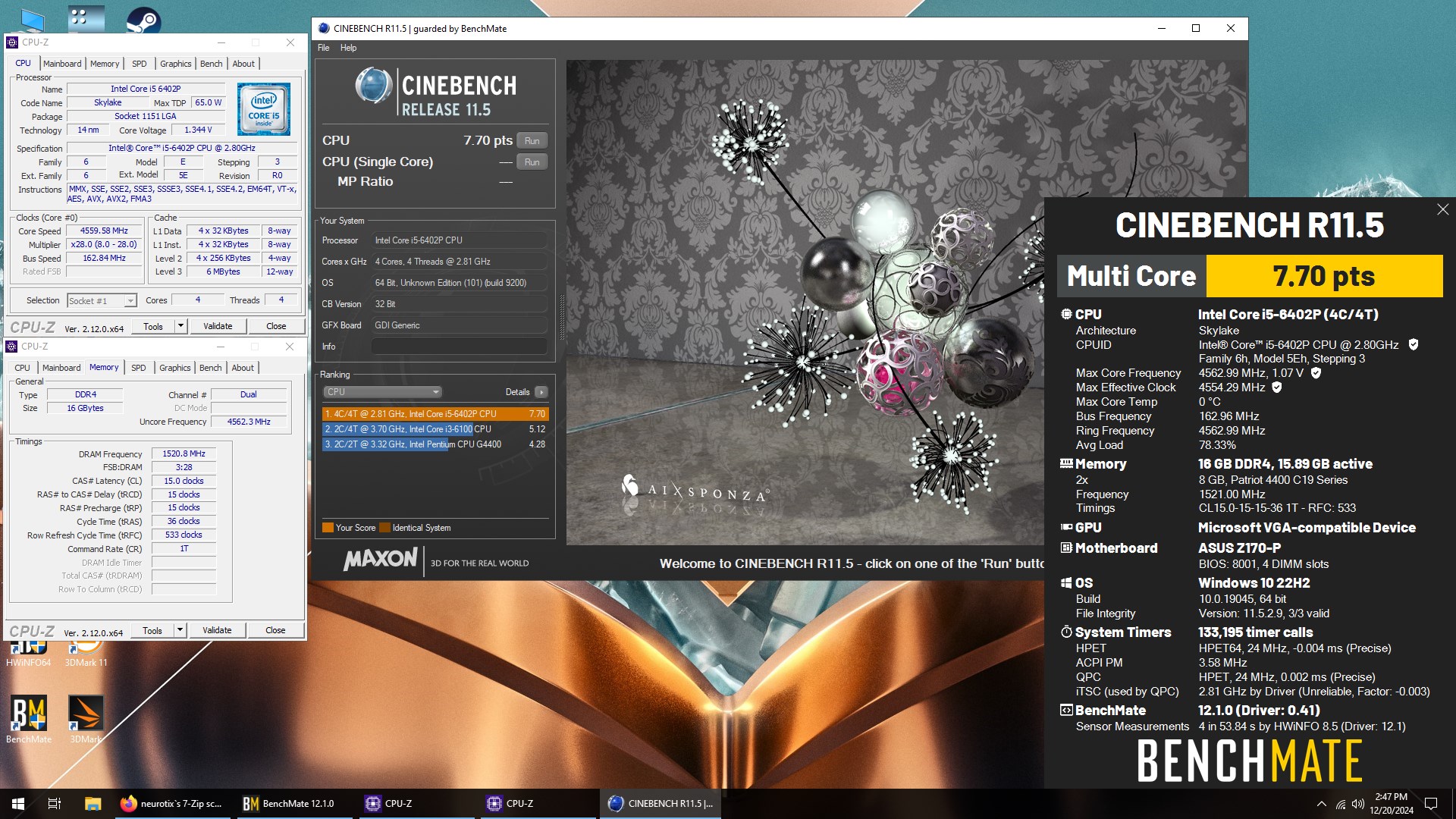
Task: Switch to Graphics tab in top CPU-Z
Action: click(x=176, y=64)
